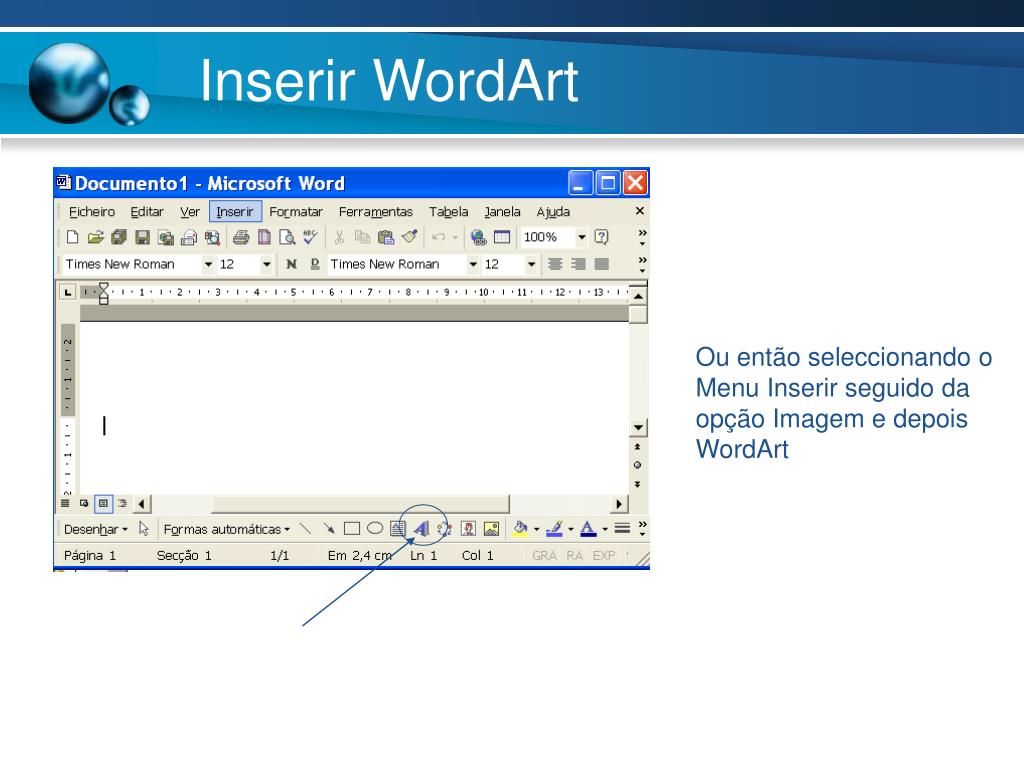Expand the second Times New Roman font dropdown
The image size is (1024, 768).
(473, 264)
